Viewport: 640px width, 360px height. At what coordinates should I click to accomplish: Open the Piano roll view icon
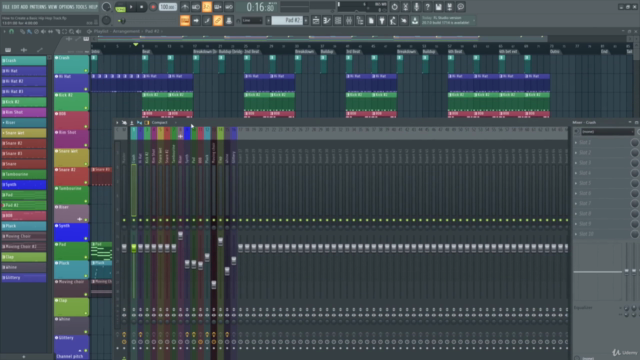[x=327, y=20]
